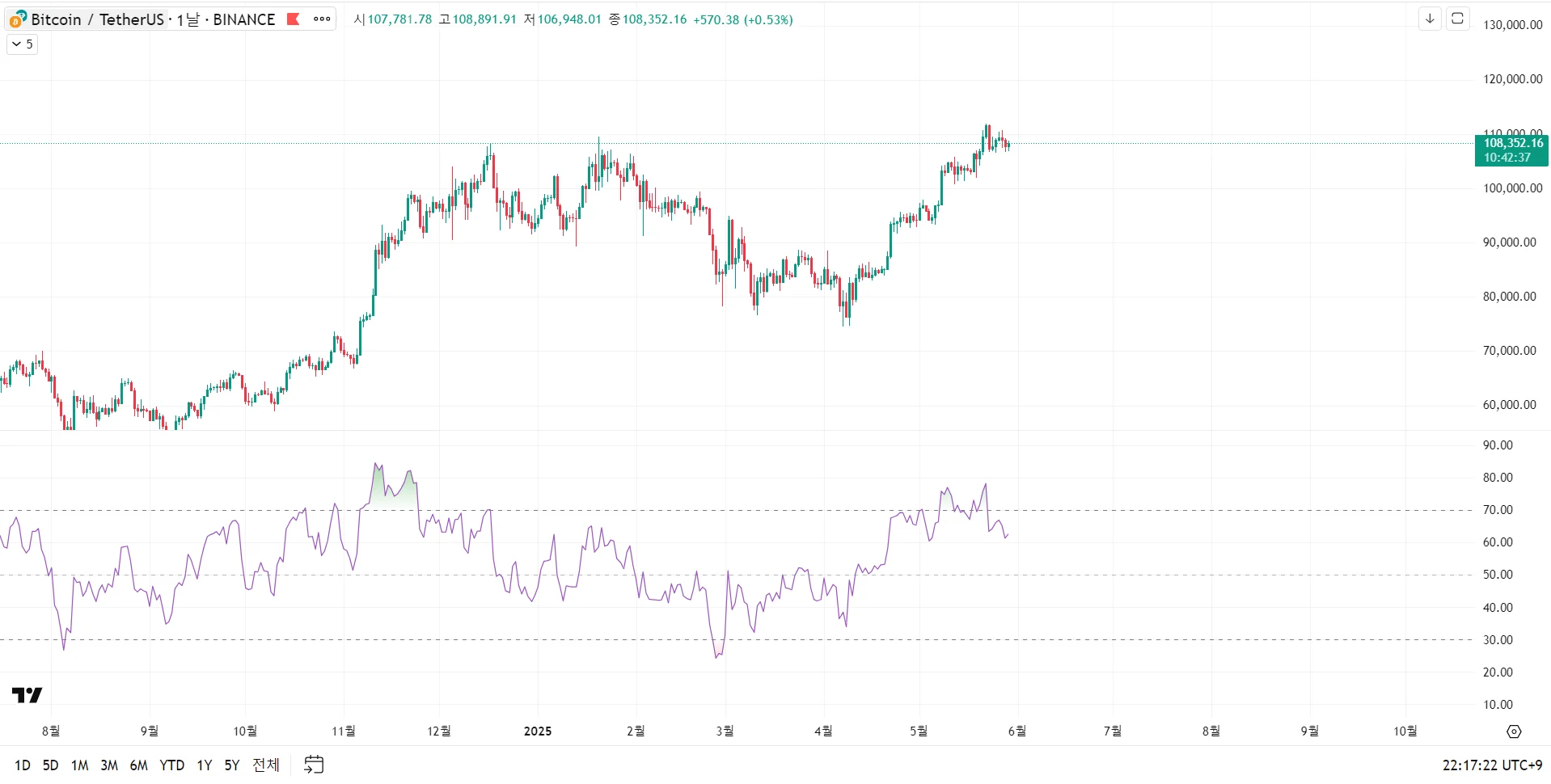The image size is (1551, 784).
Task: Show 전체 (all) time range
Action: [x=266, y=765]
